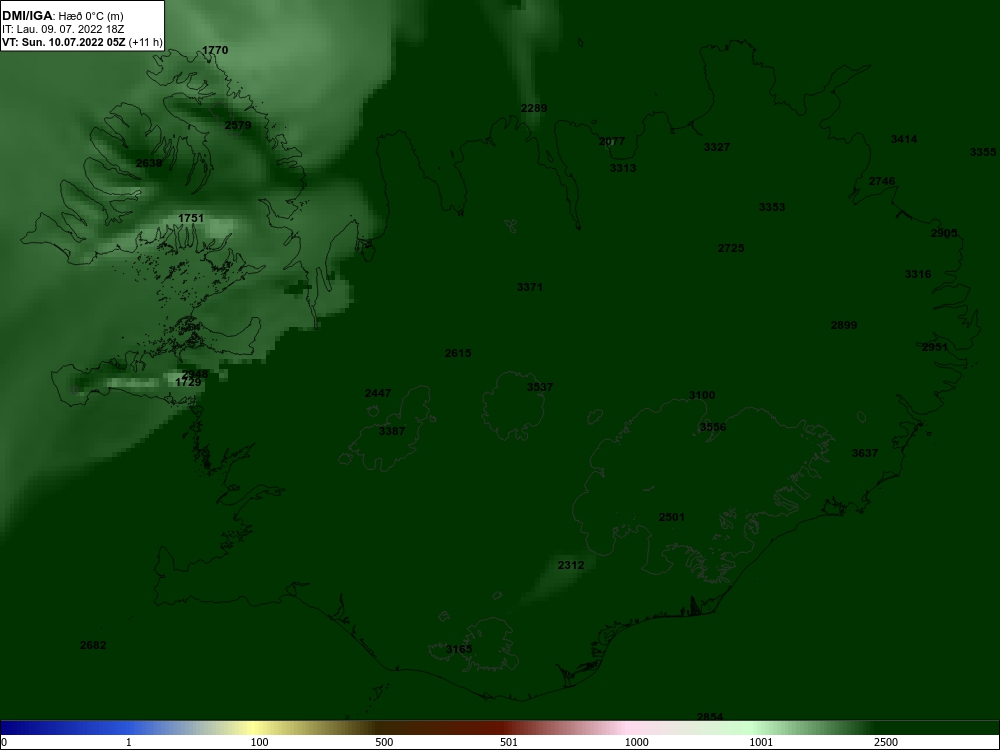This screenshot has width=1000, height=750.
Task: Click the map value 2638
Action: point(149,163)
